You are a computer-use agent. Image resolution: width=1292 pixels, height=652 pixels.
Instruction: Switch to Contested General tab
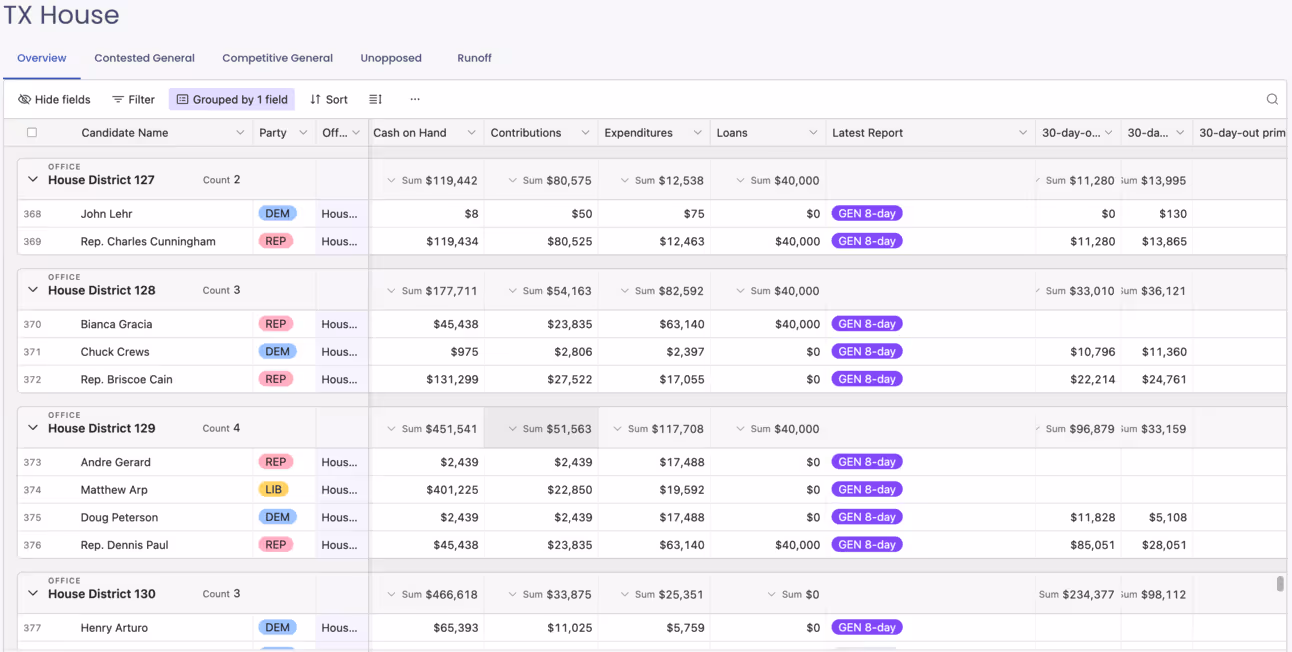[144, 58]
